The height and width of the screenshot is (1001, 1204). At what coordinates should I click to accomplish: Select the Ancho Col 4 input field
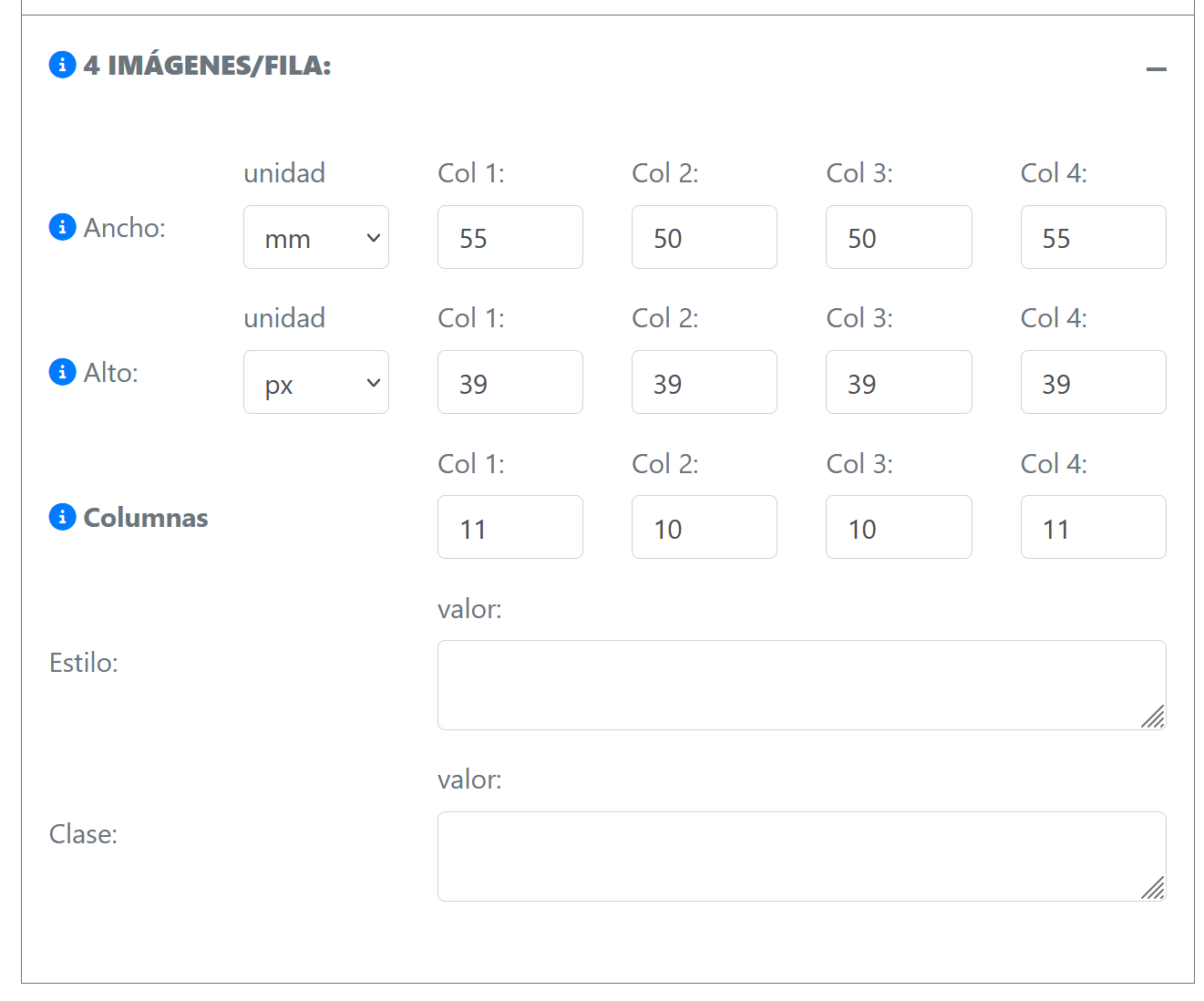click(x=1093, y=237)
